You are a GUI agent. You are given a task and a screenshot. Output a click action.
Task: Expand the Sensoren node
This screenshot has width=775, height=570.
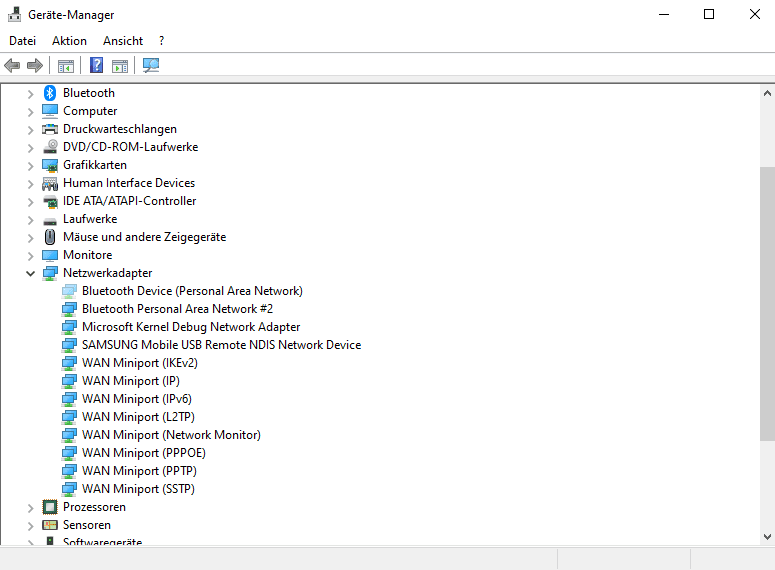click(x=31, y=526)
